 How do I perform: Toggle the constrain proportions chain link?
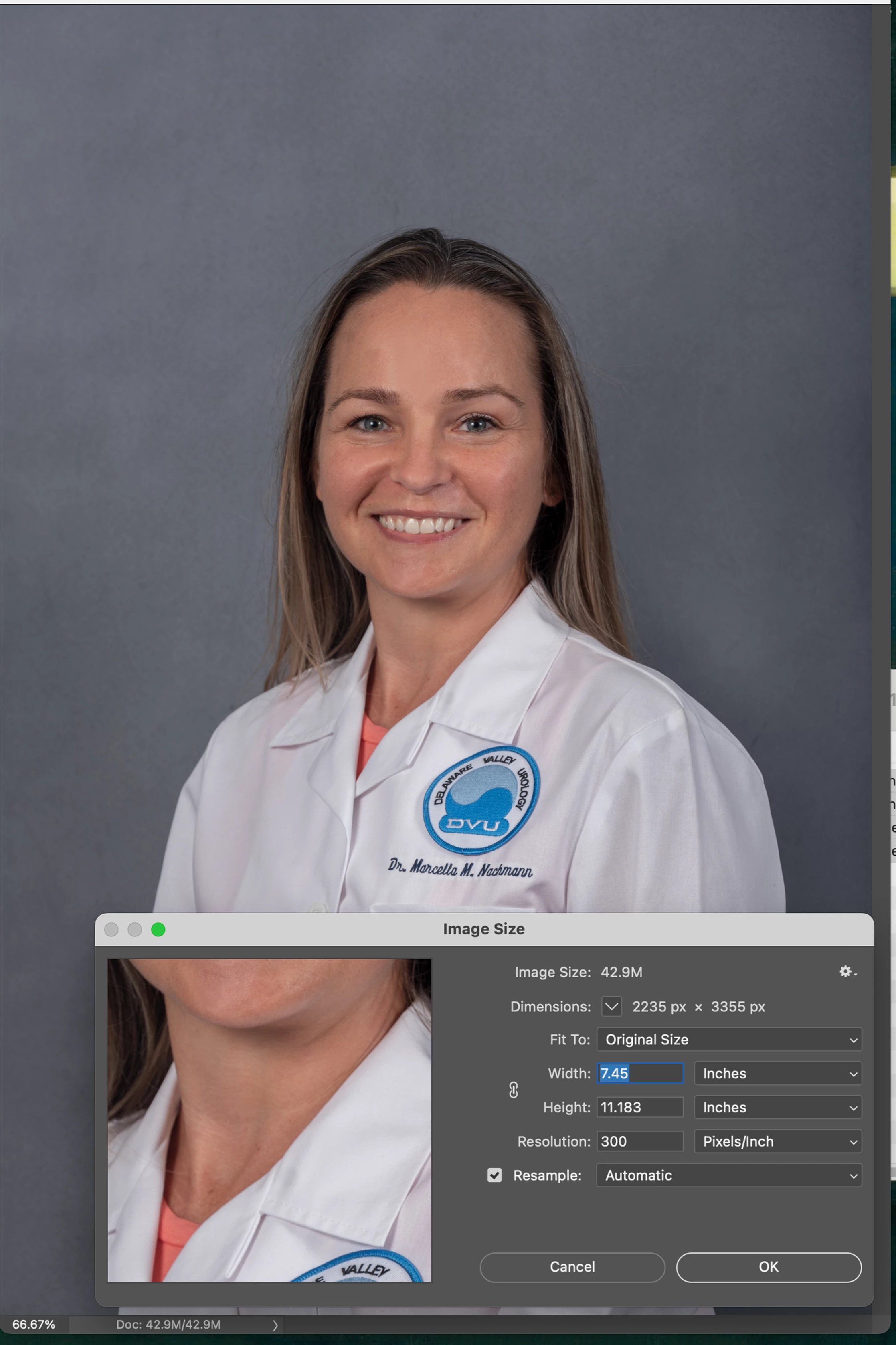tap(513, 1090)
